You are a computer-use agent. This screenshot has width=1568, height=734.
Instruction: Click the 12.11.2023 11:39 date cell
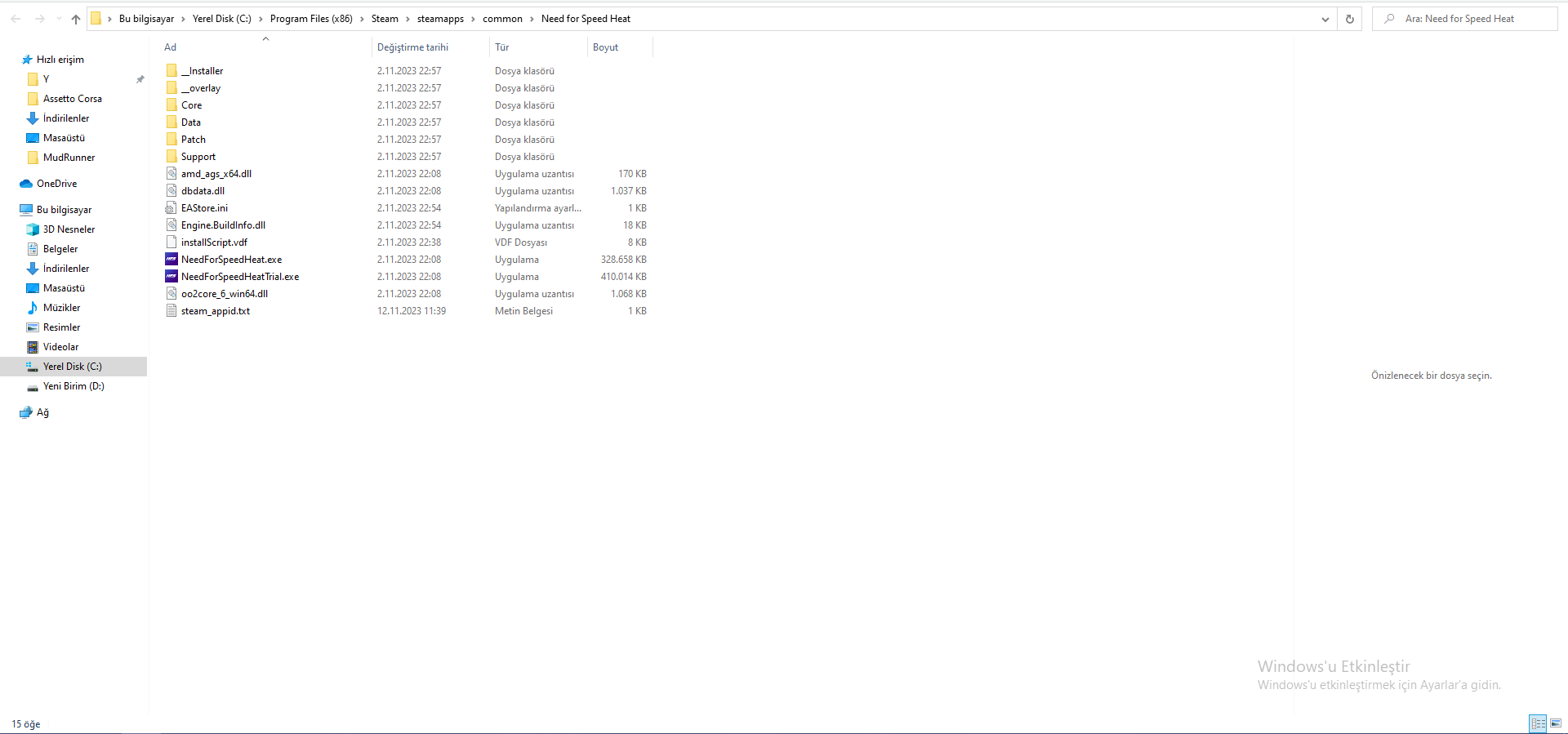[412, 311]
